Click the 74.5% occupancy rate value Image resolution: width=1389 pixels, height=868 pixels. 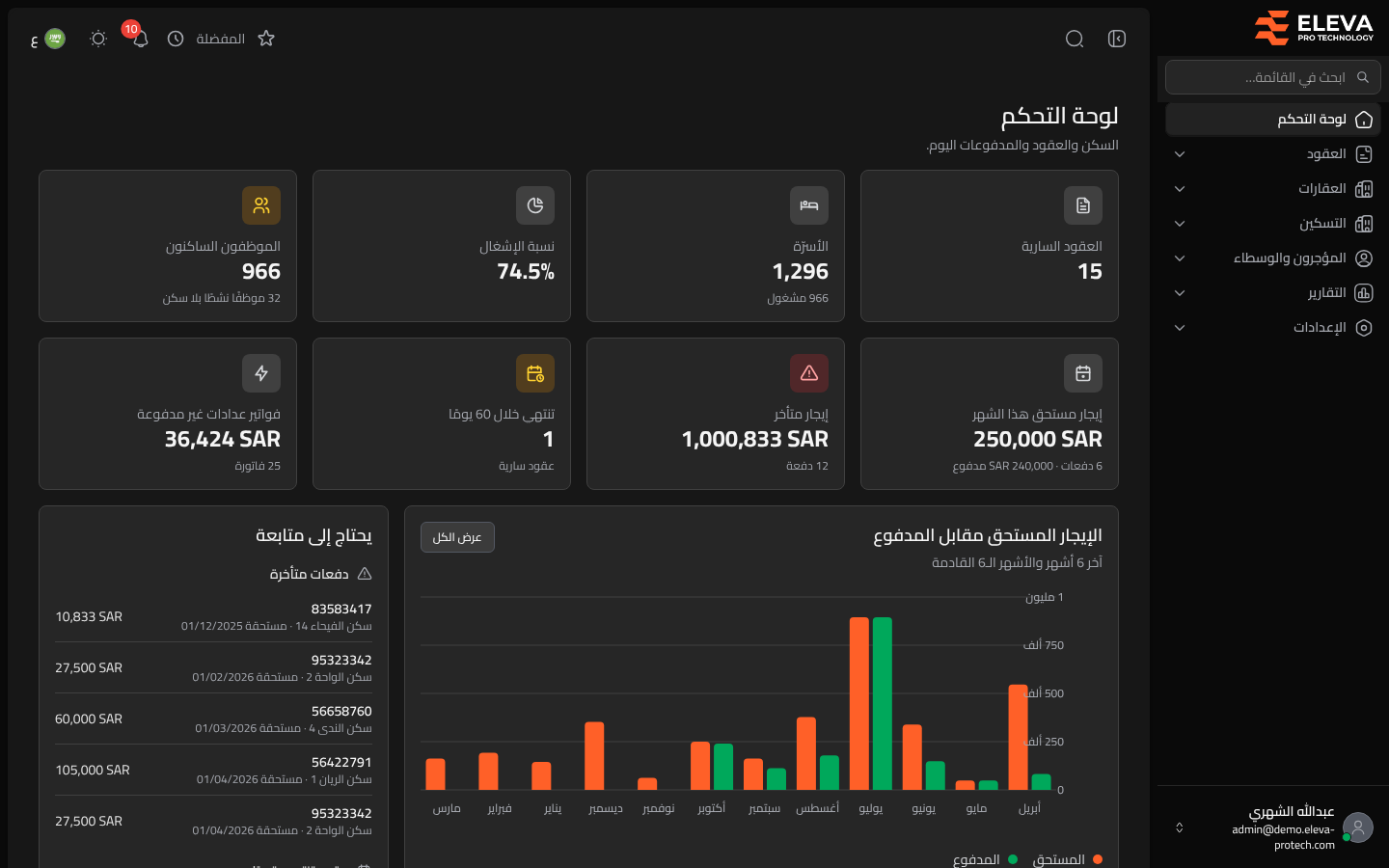coord(526,272)
